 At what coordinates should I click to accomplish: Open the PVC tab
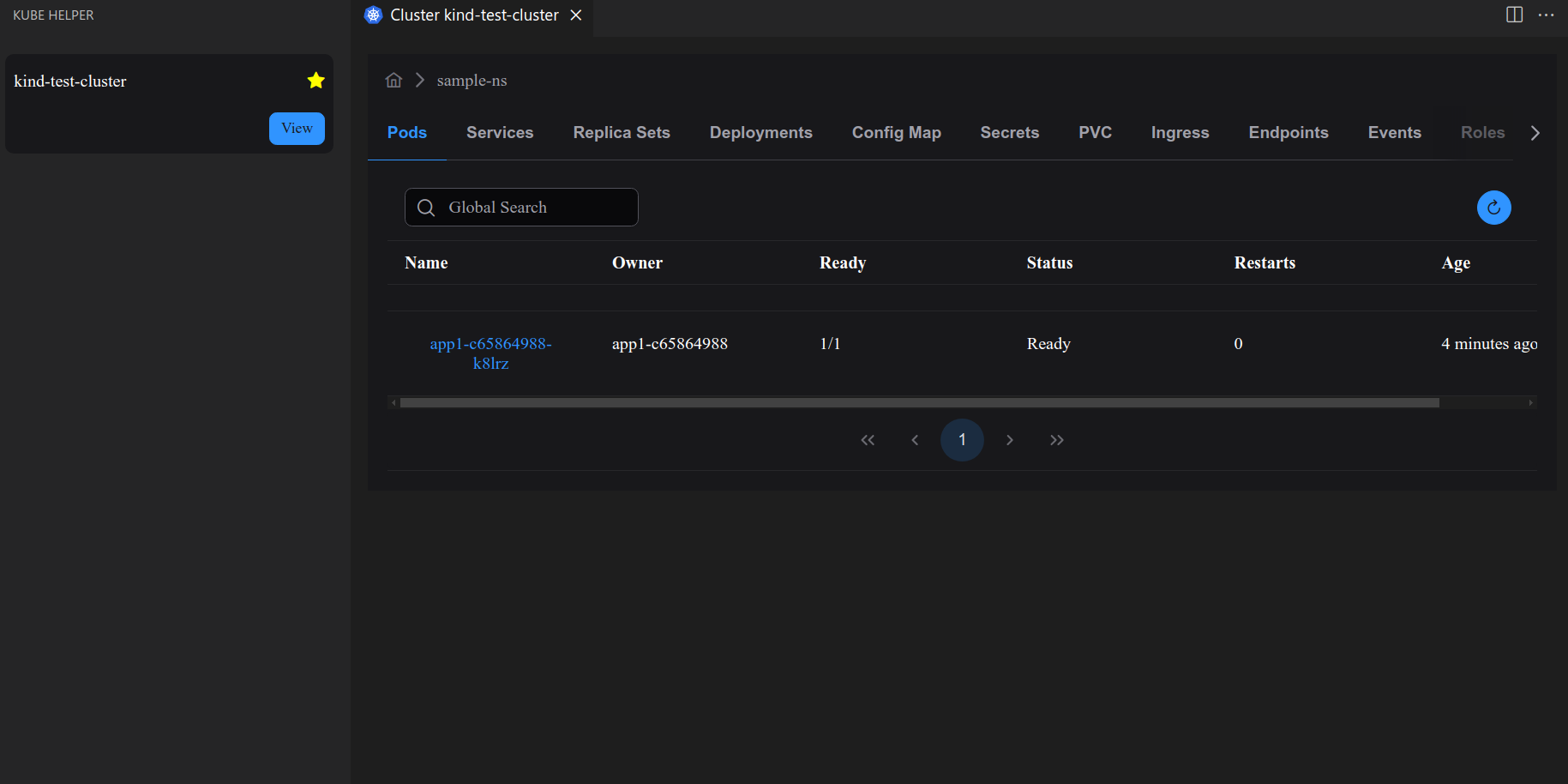coord(1096,133)
